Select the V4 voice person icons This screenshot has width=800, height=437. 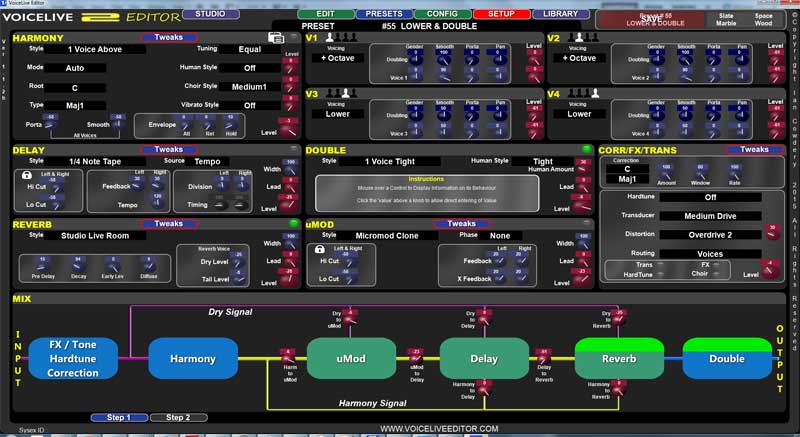pyautogui.click(x=582, y=92)
